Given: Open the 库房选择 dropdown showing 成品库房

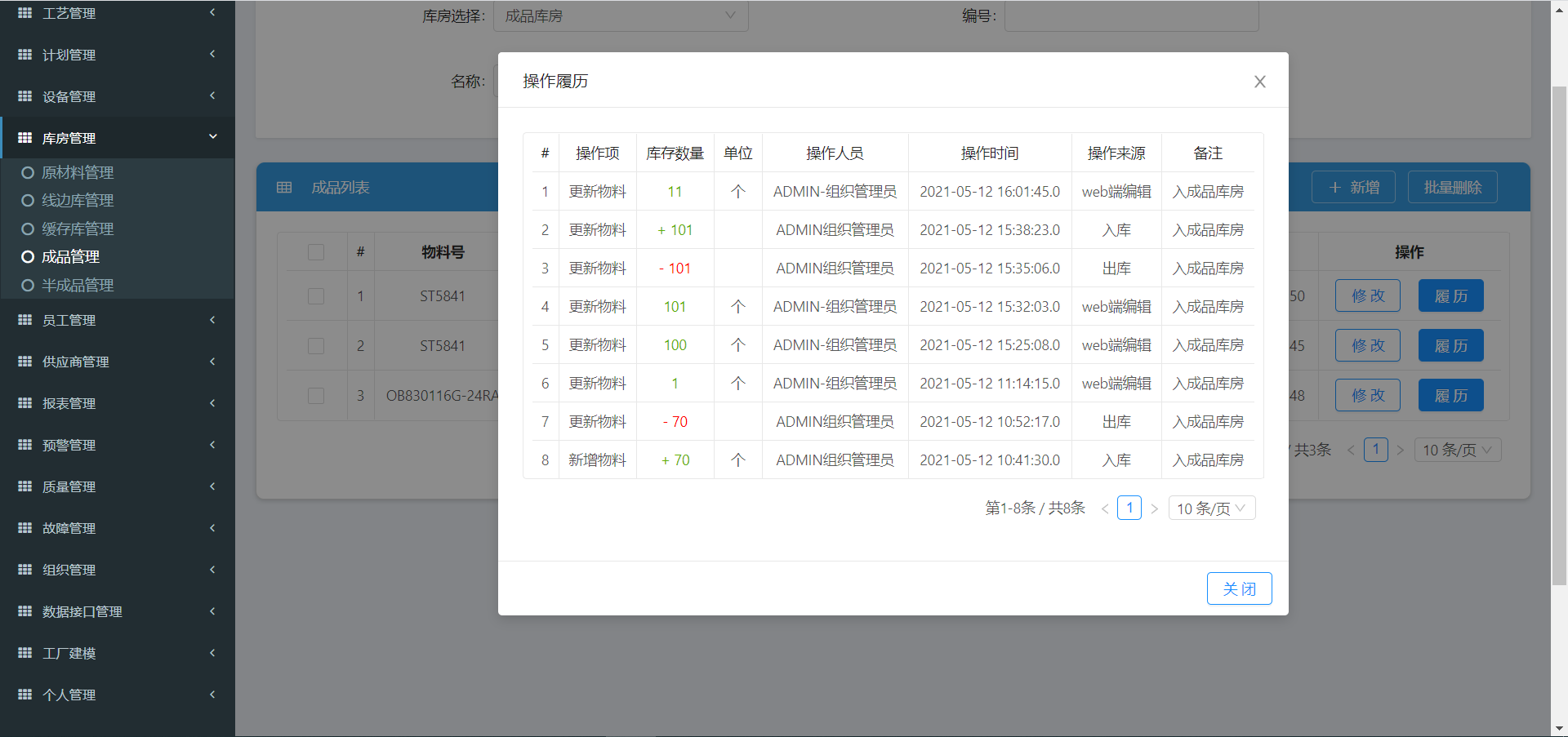Looking at the screenshot, I should (621, 16).
